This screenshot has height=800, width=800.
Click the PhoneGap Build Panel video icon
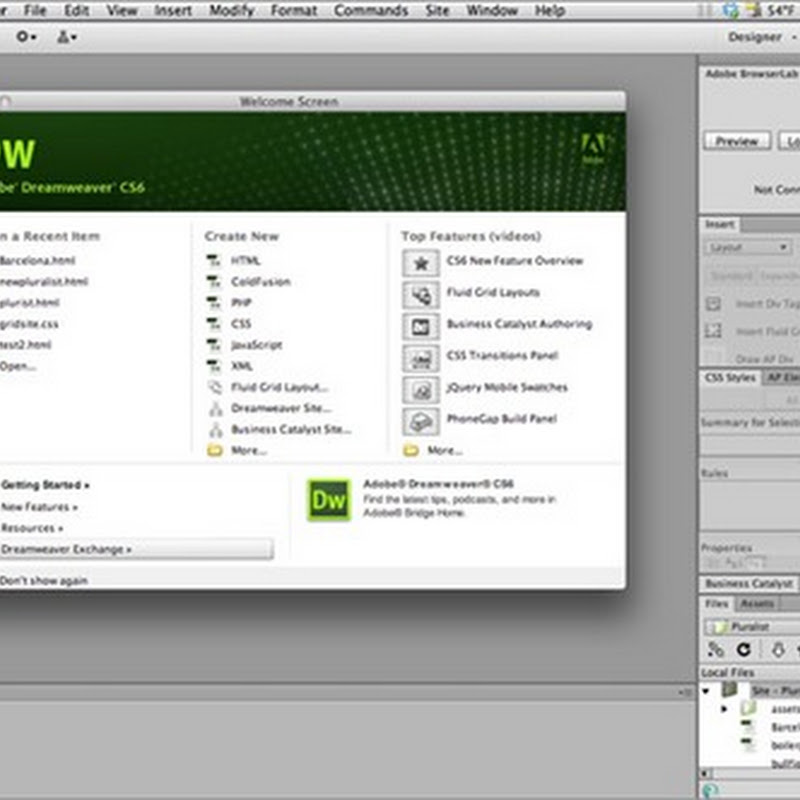[x=420, y=421]
